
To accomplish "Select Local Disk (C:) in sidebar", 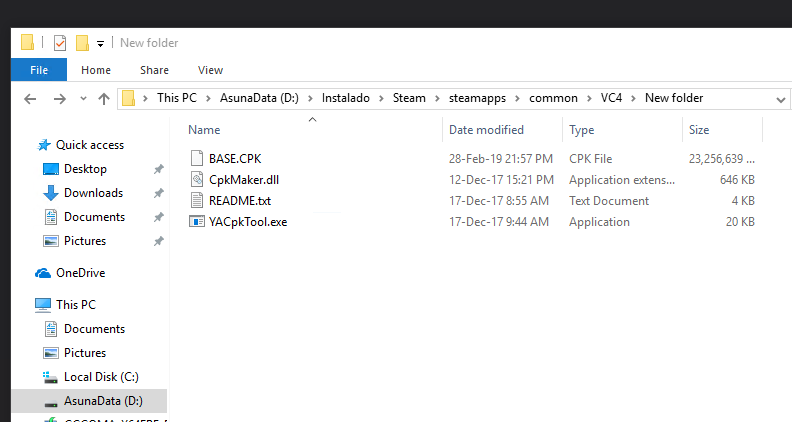I will pyautogui.click(x=101, y=377).
